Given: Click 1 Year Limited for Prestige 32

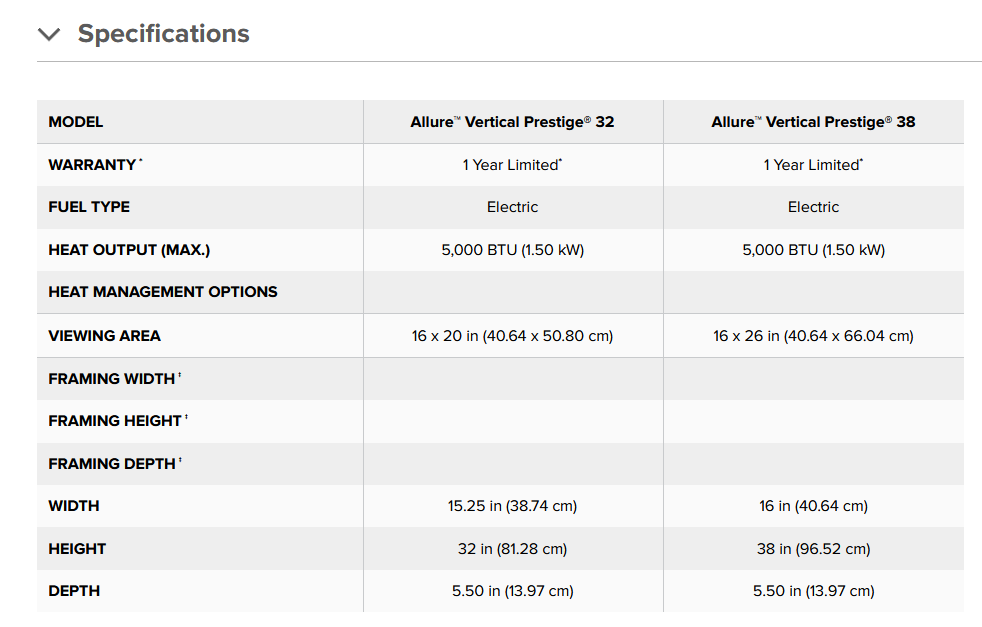Looking at the screenshot, I should click(512, 165).
